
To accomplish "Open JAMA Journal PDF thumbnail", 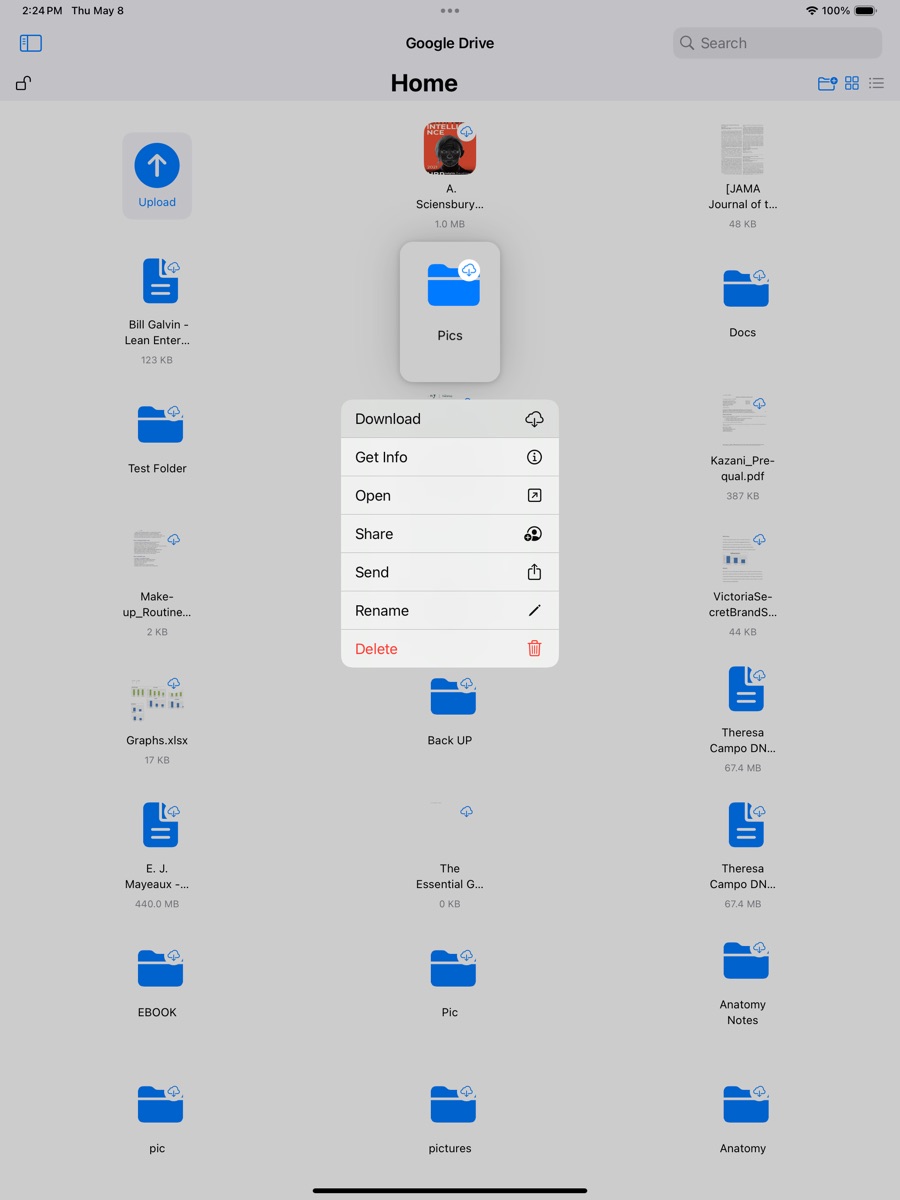I will (742, 150).
